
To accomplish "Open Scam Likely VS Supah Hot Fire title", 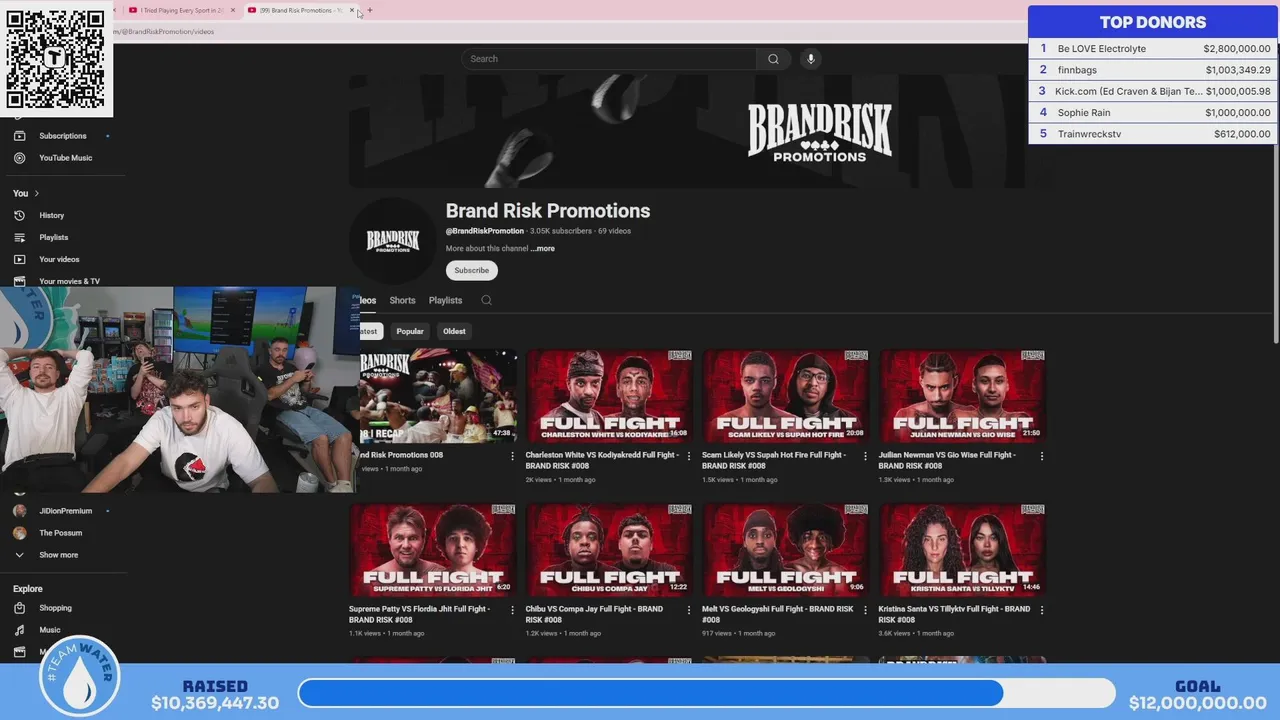I will click(x=774, y=460).
